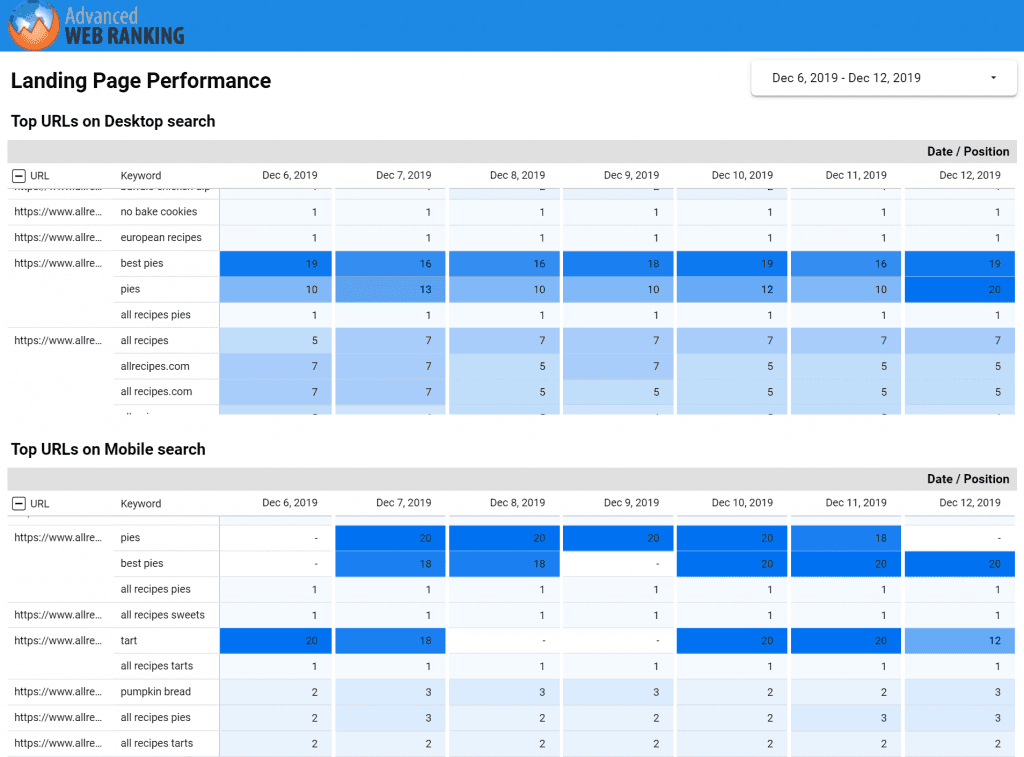
Task: Click Mobile 'tart' Dec 12 cell showing 12
Action: [x=959, y=641]
